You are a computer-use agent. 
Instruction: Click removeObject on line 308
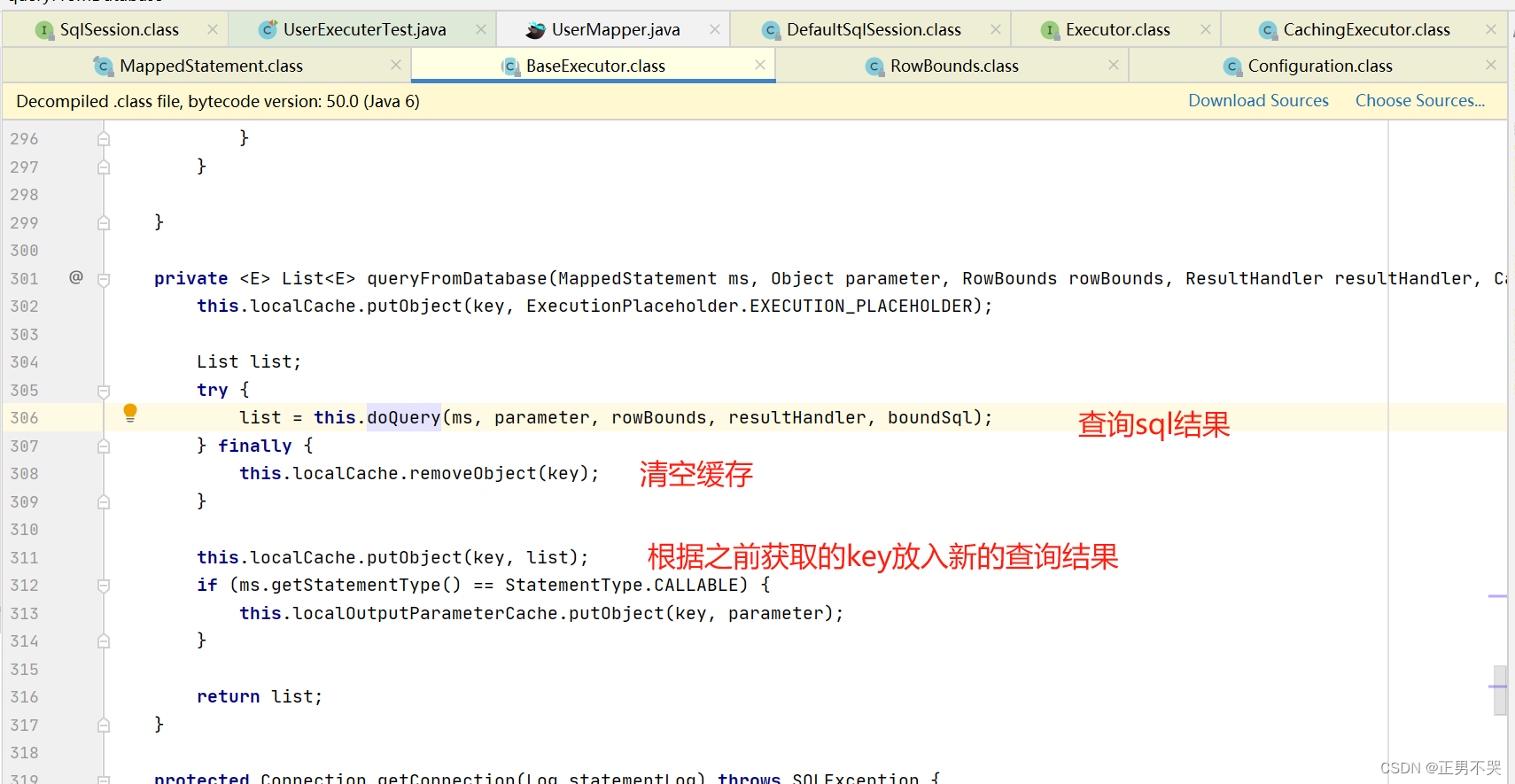tap(472, 473)
